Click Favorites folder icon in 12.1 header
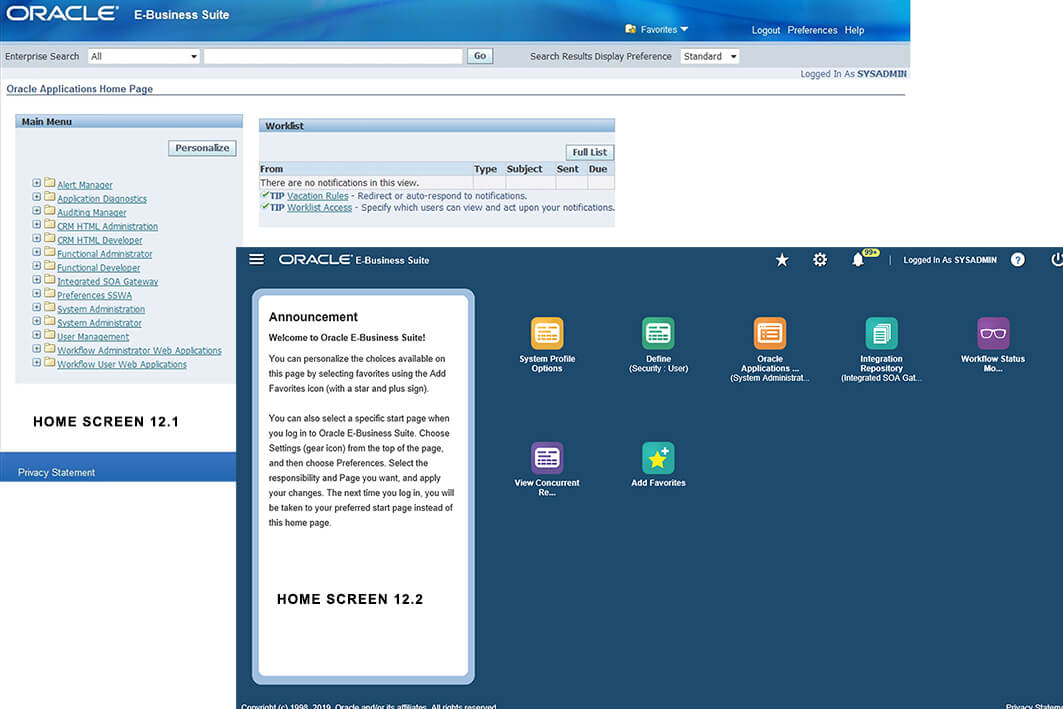Viewport: 1063px width, 709px height. [630, 28]
